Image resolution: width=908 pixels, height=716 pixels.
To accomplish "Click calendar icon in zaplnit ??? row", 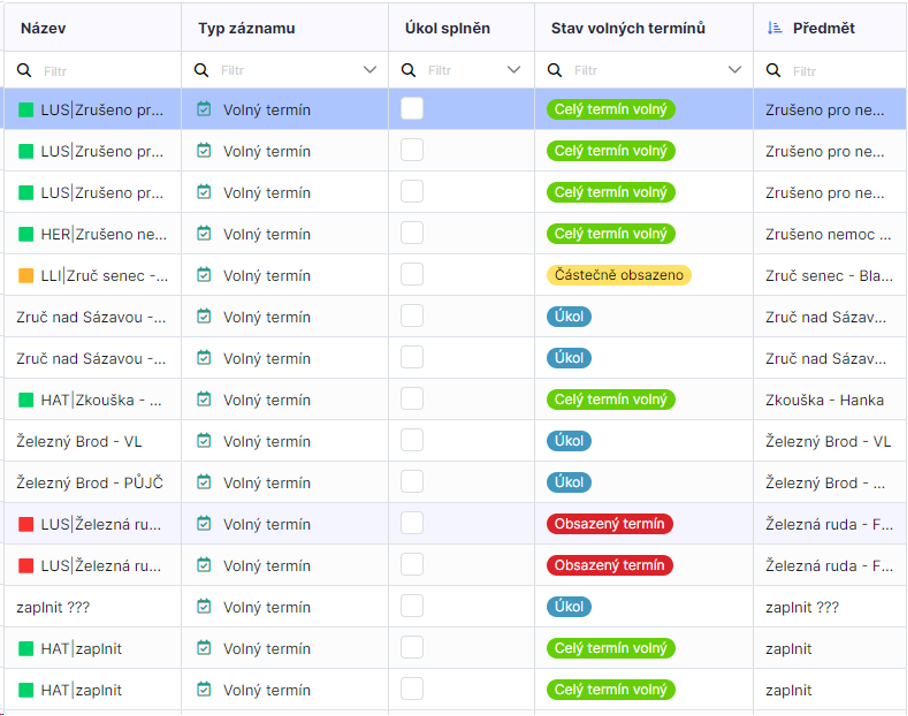I will pos(204,607).
